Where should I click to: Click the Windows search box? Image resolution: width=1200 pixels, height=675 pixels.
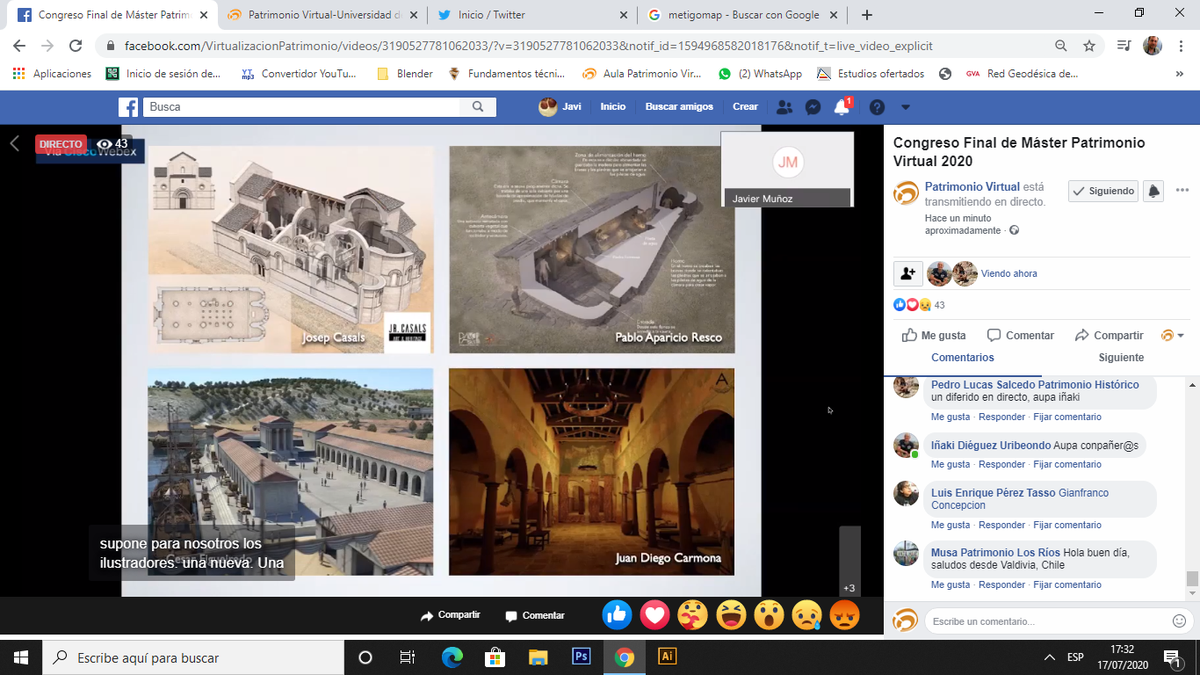pyautogui.click(x=193, y=657)
